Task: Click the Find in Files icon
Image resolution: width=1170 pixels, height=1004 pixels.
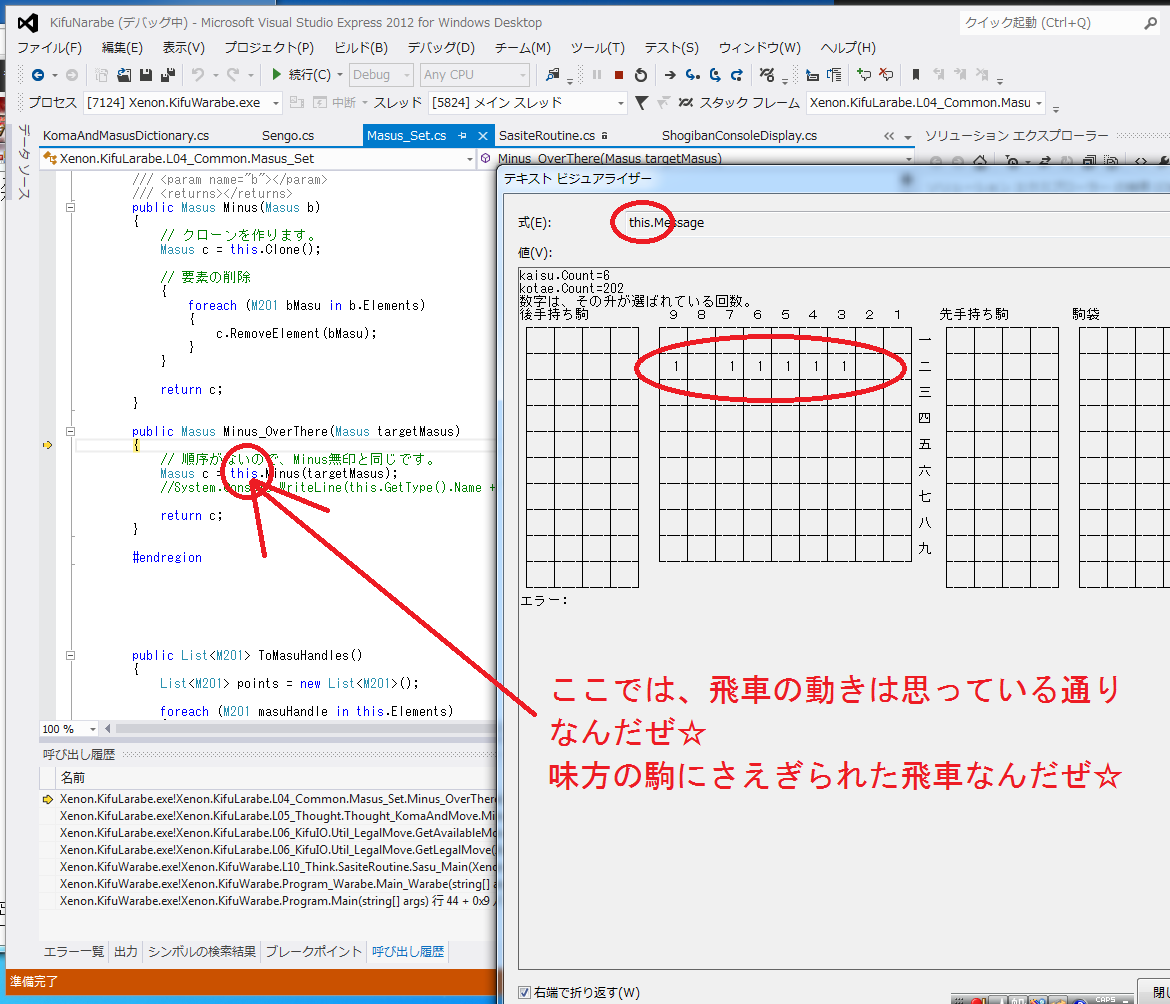Action: point(553,75)
